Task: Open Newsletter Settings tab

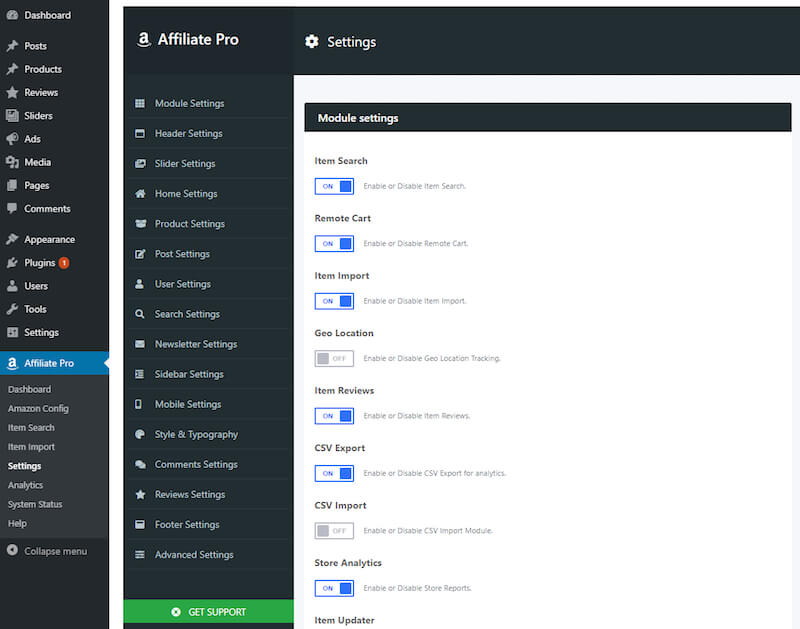Action: coord(195,344)
